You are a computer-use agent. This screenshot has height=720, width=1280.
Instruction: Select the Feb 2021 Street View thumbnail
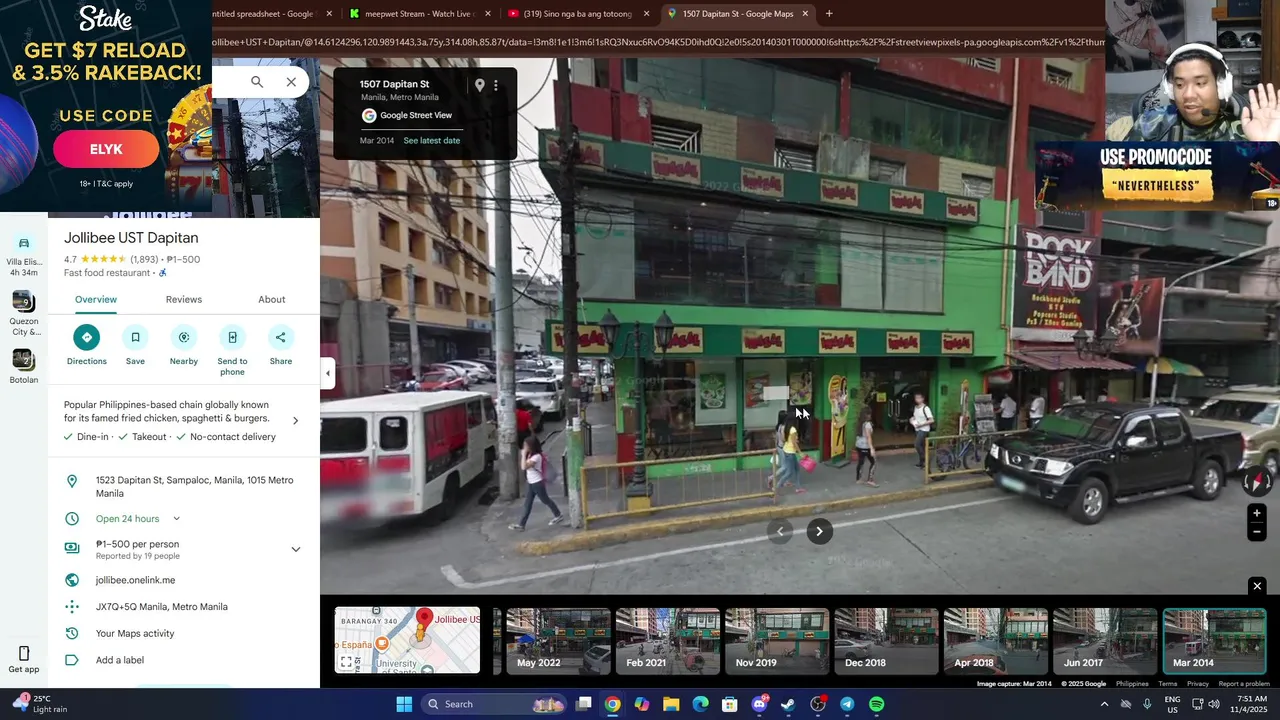point(667,641)
